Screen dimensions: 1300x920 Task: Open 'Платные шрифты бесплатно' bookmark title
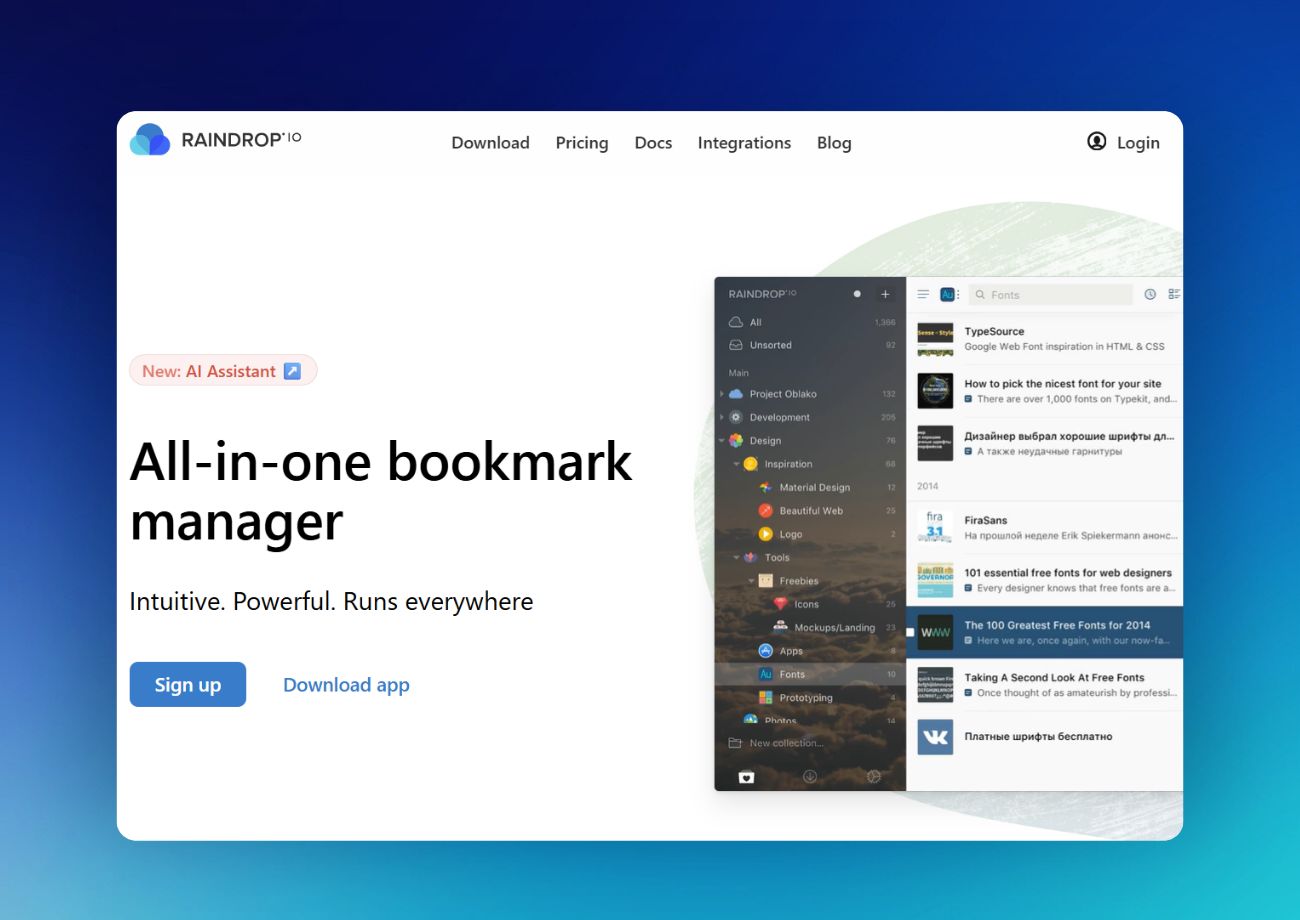pos(1038,736)
